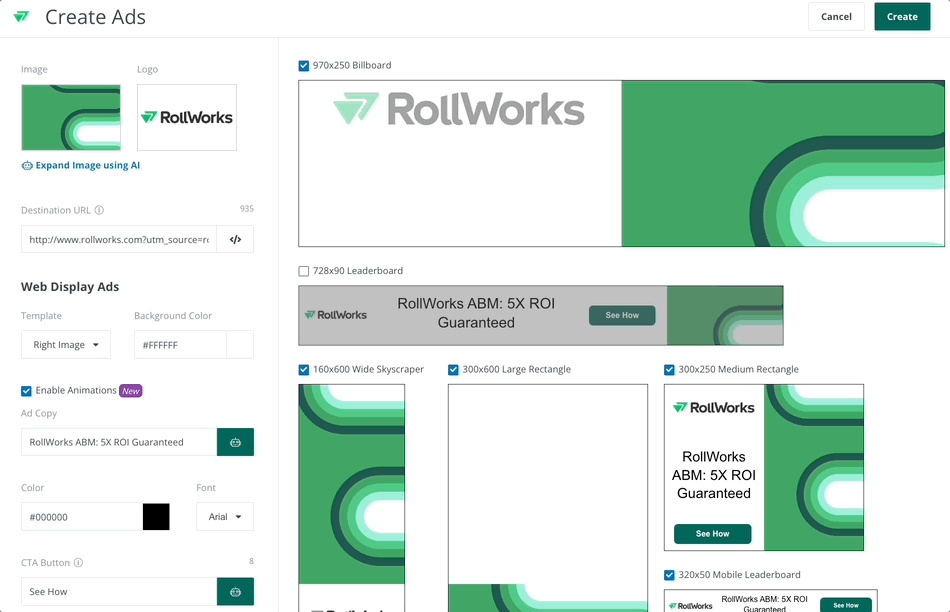Screen dimensions: 950x612
Task: Uncheck the 970x250 Billboard checkbox
Action: point(304,65)
